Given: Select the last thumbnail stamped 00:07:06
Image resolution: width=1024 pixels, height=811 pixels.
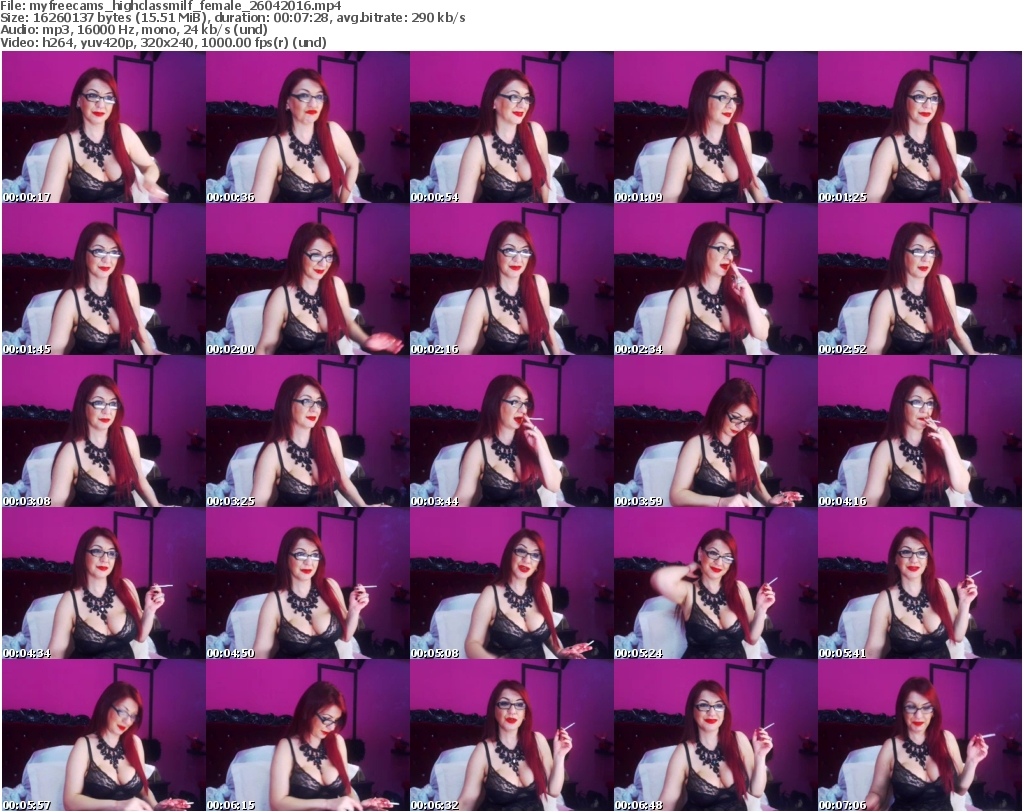Looking at the screenshot, I should pyautogui.click(x=920, y=735).
